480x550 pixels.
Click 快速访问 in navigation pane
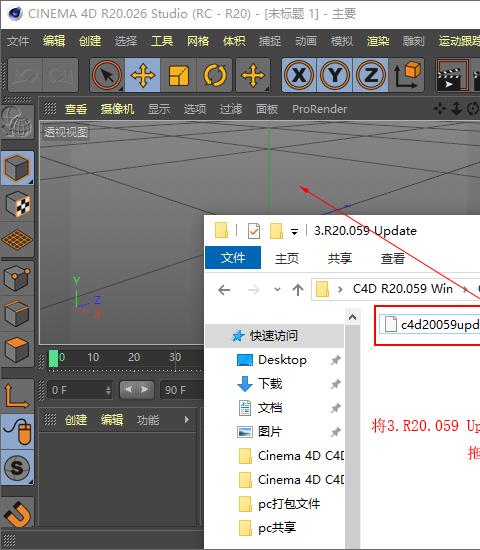[274, 336]
